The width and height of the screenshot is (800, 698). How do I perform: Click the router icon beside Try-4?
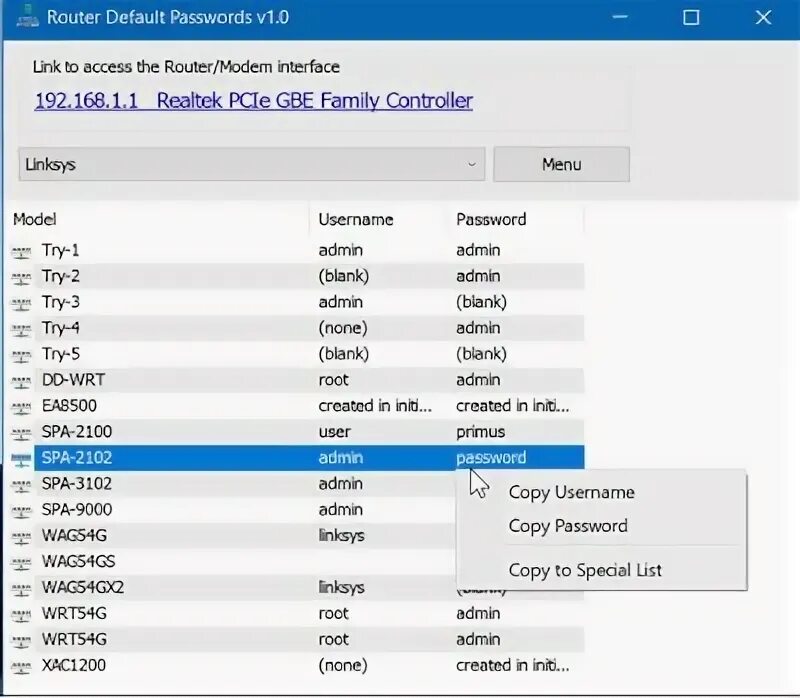point(21,330)
